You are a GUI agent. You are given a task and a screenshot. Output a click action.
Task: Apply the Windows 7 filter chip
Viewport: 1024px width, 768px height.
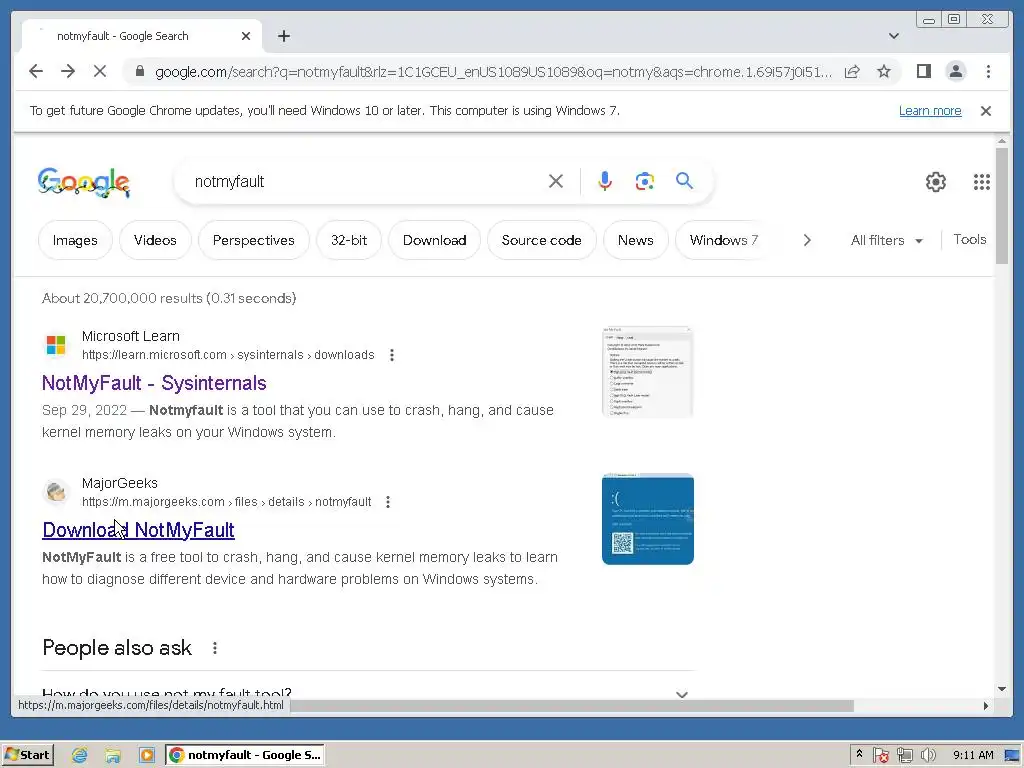pyautogui.click(x=724, y=240)
